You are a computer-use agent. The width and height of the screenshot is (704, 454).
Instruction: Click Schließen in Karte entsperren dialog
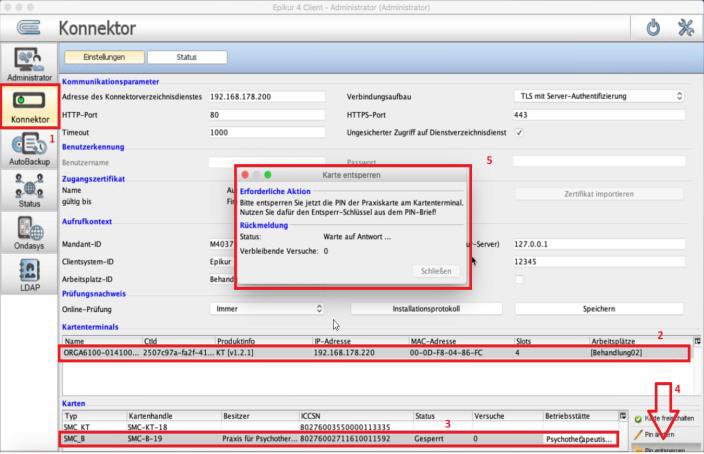click(436, 271)
